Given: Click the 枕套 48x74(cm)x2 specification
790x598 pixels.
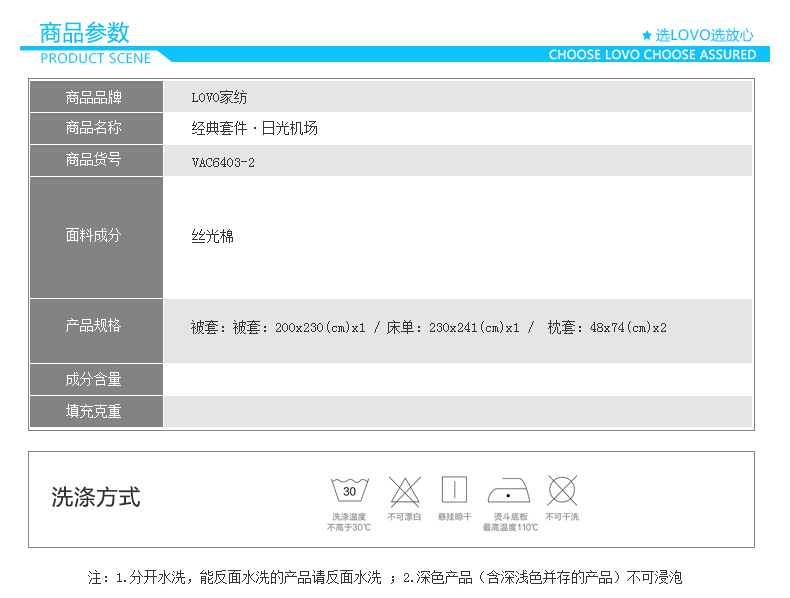Looking at the screenshot, I should coord(607,327).
